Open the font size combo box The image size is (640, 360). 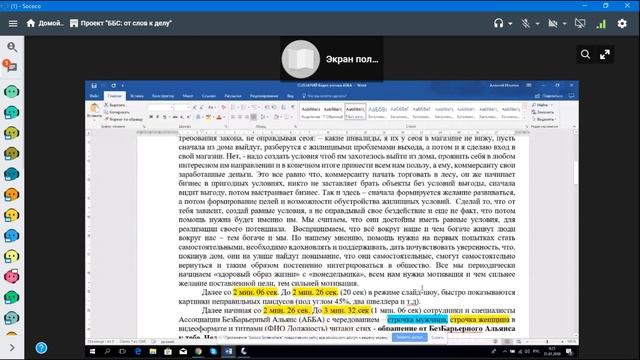tap(183, 108)
